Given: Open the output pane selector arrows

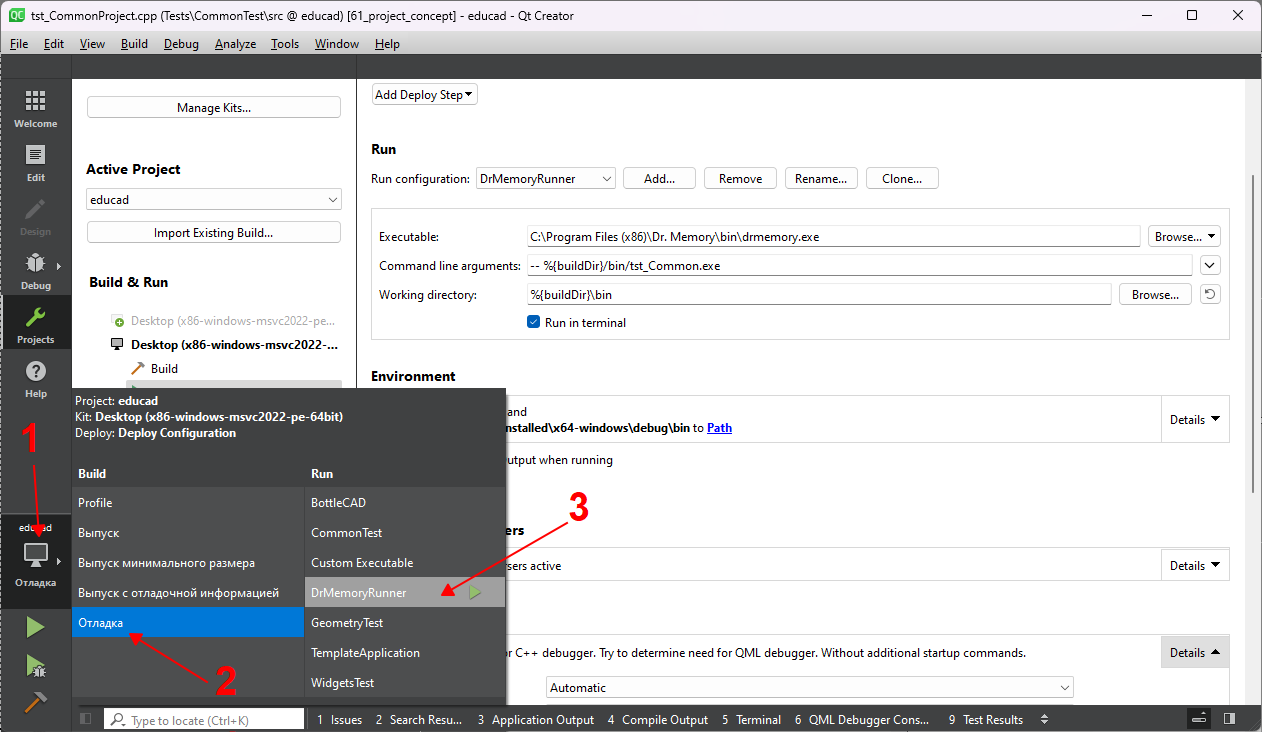Looking at the screenshot, I should click(x=1045, y=719).
